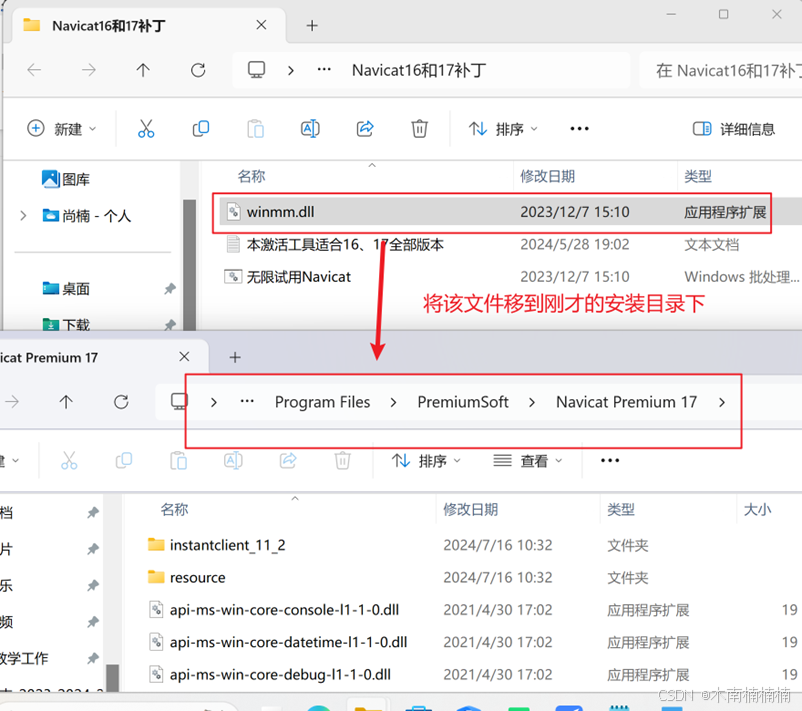
Task: Add new tab in Navicat16和17补丁 window
Action: point(312,25)
